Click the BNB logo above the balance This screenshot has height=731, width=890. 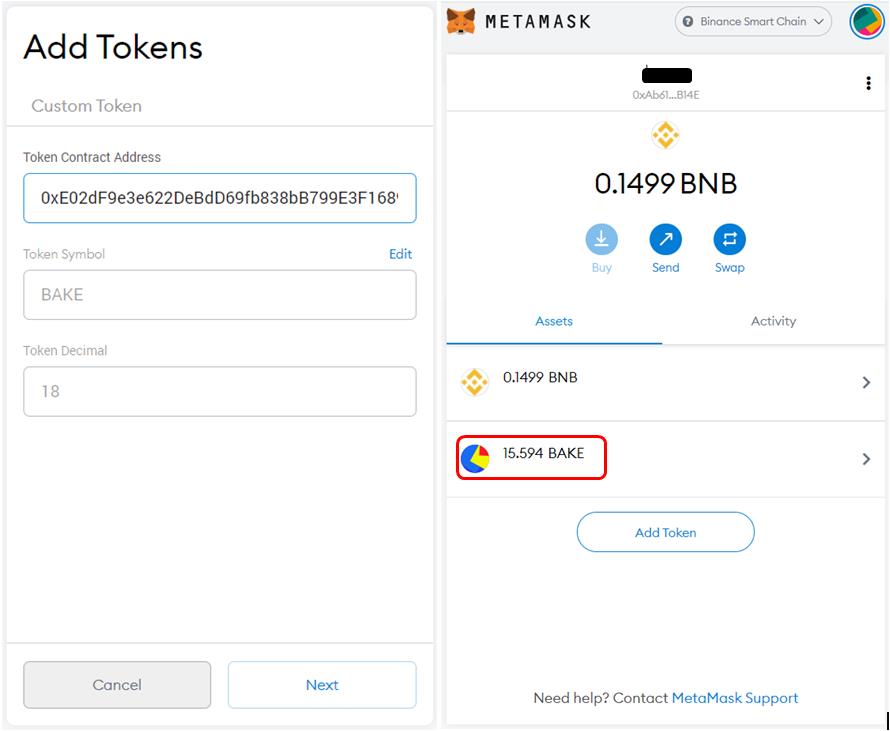665,135
